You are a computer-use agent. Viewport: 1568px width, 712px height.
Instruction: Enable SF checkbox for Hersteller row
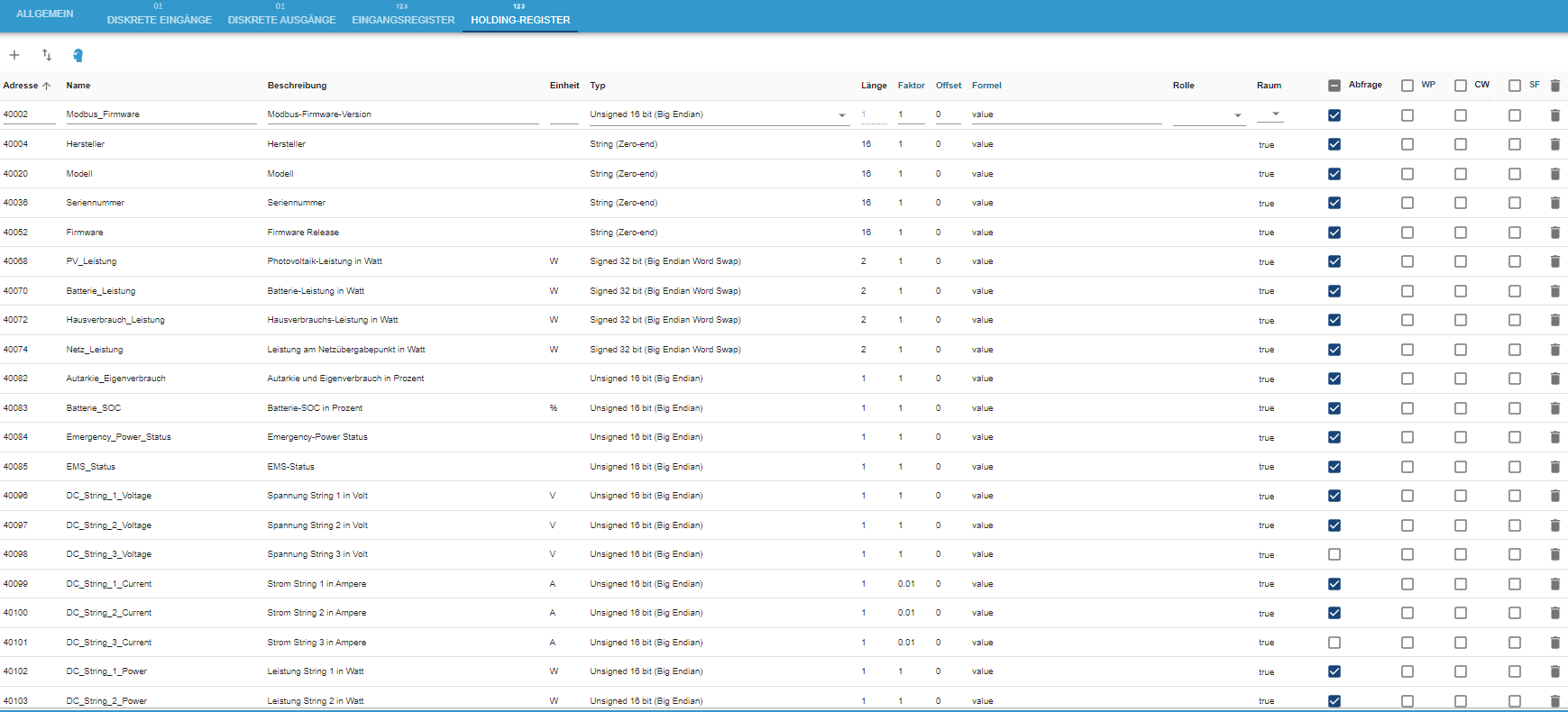coord(1515,144)
